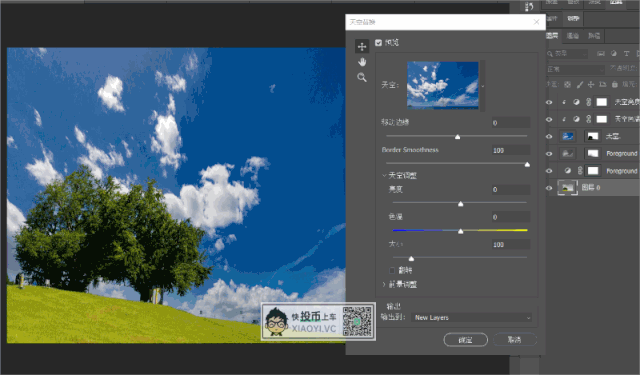Viewport: 640px width, 375px height.
Task: Hide the lower Foreground adjustment layer
Action: pos(549,171)
